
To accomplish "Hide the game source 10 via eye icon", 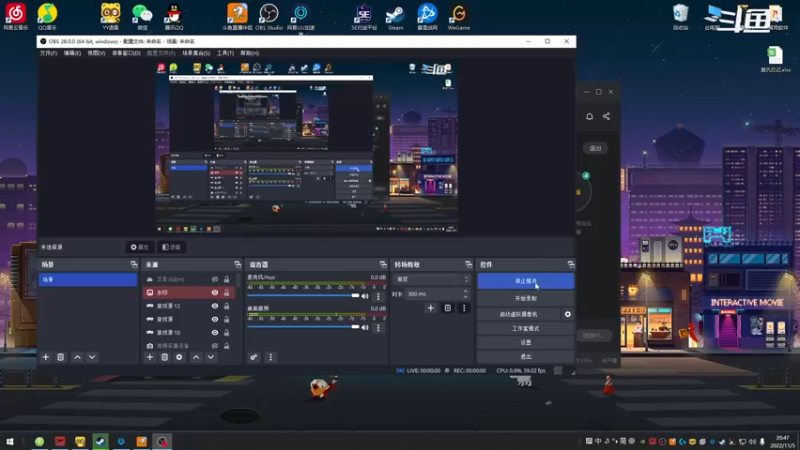I will coord(215,332).
